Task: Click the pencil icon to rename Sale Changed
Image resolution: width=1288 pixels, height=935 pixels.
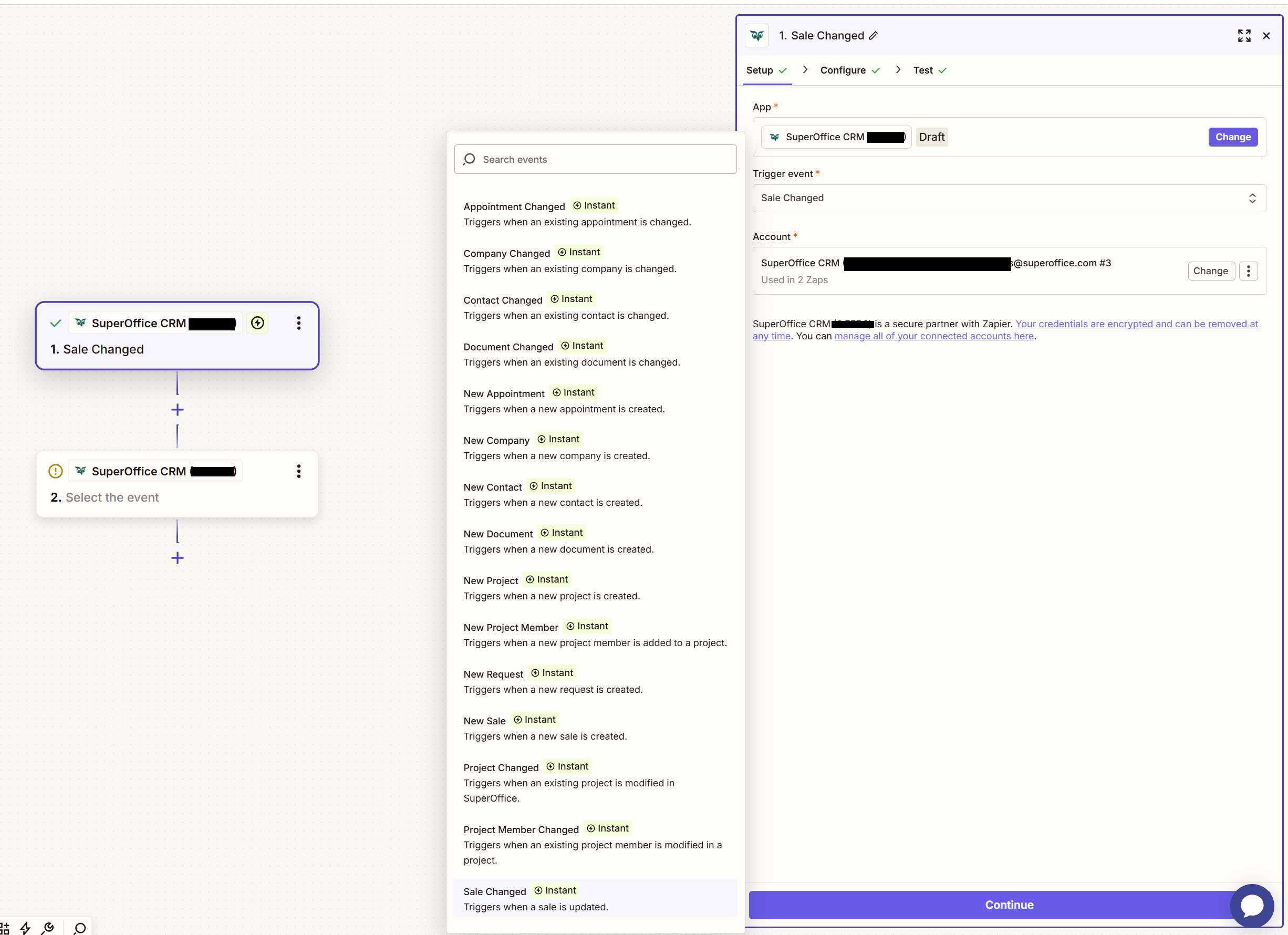Action: point(874,35)
